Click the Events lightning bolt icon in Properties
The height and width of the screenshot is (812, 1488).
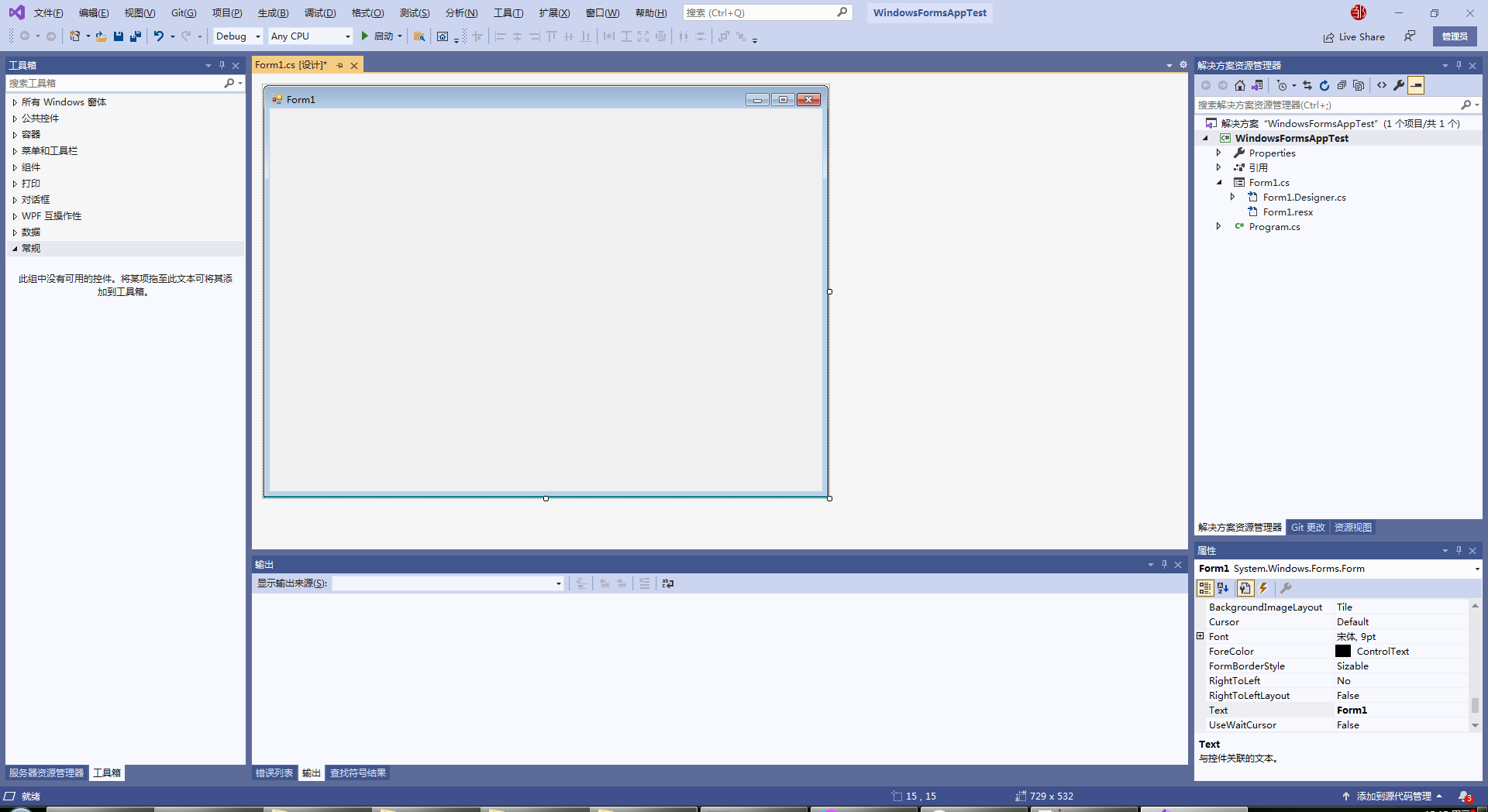point(1263,588)
